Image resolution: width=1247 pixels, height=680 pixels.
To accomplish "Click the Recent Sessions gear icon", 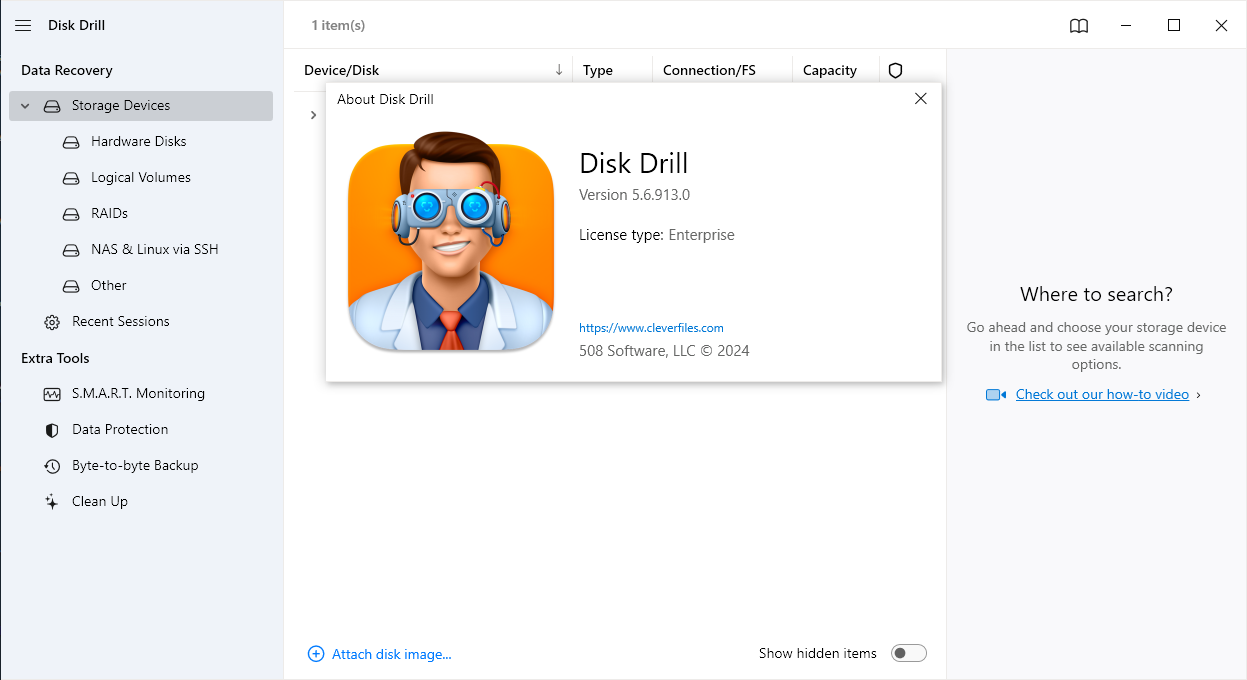I will (x=52, y=322).
